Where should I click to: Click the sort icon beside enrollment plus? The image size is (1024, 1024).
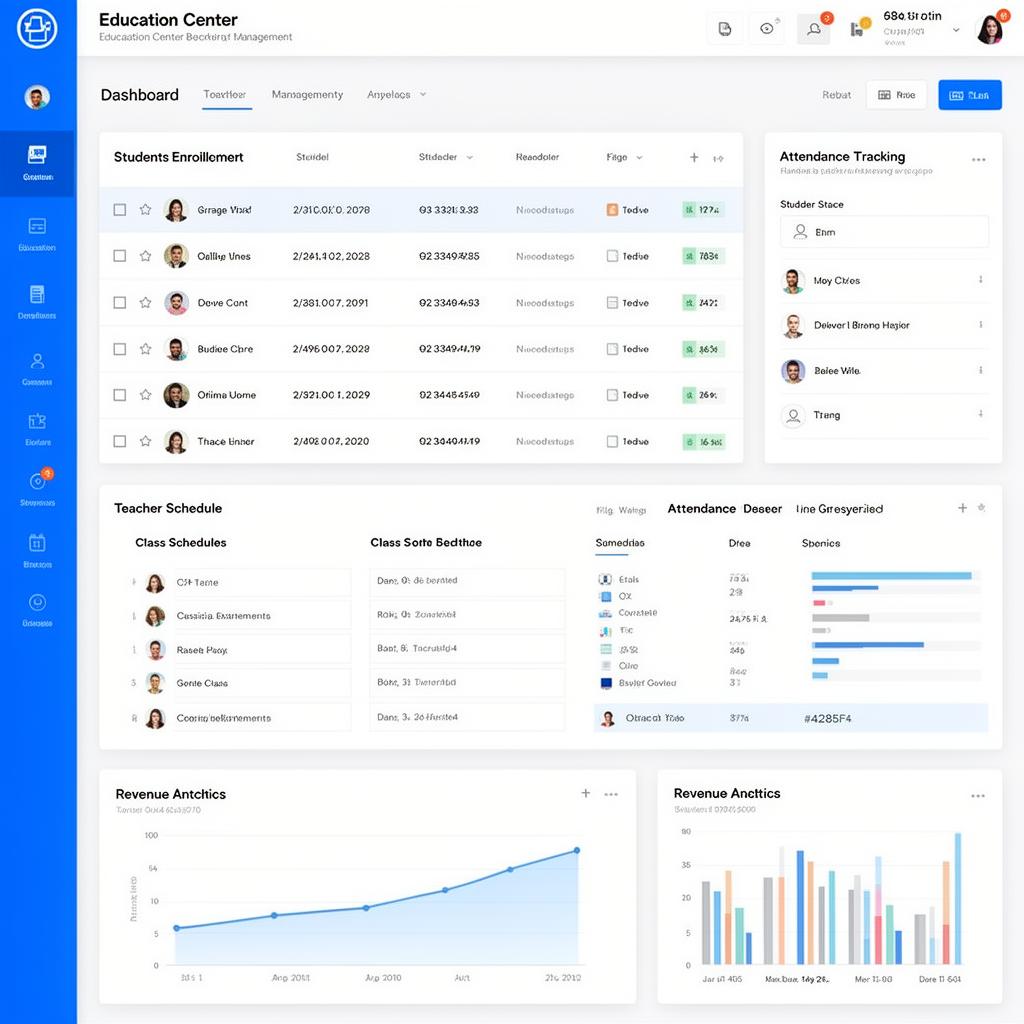point(718,158)
